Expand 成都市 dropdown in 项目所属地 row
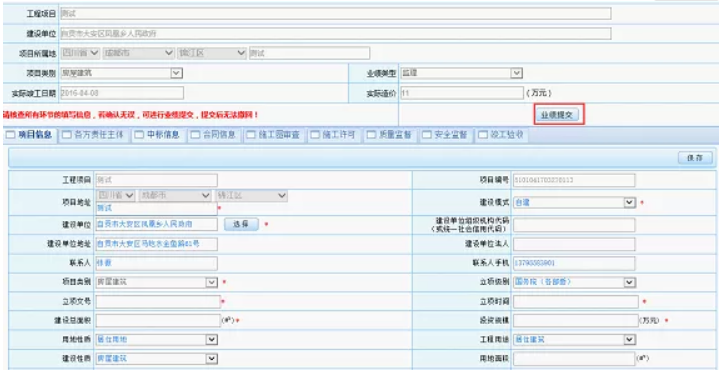The width and height of the screenshot is (721, 373). coord(138,53)
